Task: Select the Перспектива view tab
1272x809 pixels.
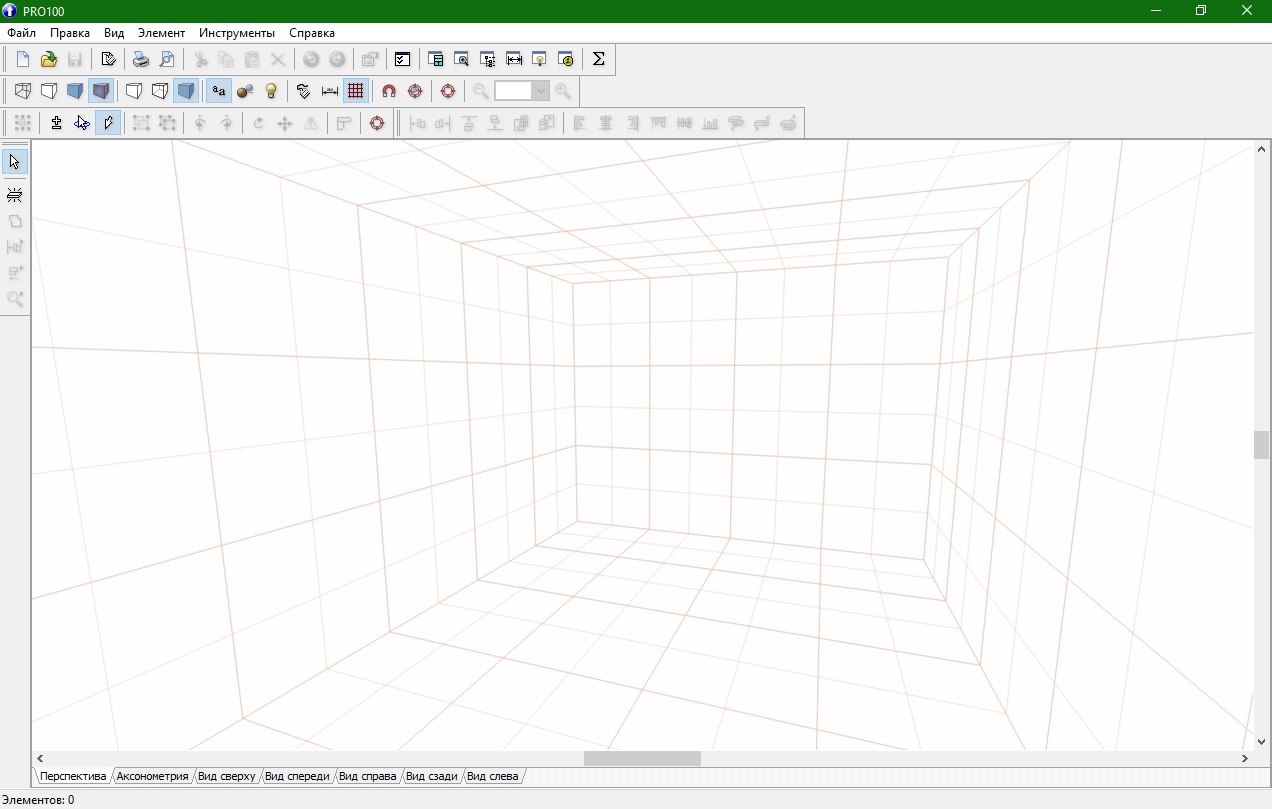Action: (x=73, y=776)
